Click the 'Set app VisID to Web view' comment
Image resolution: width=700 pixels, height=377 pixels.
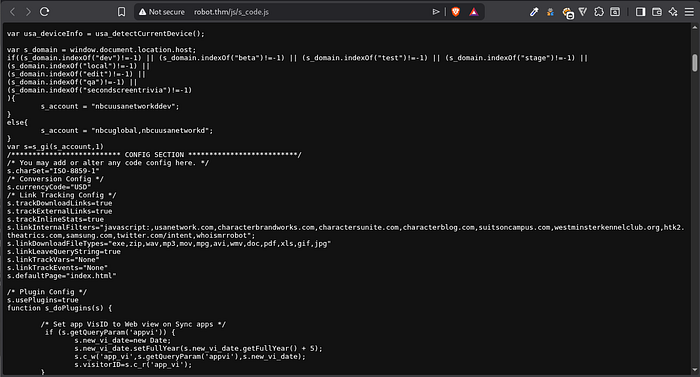(133, 324)
